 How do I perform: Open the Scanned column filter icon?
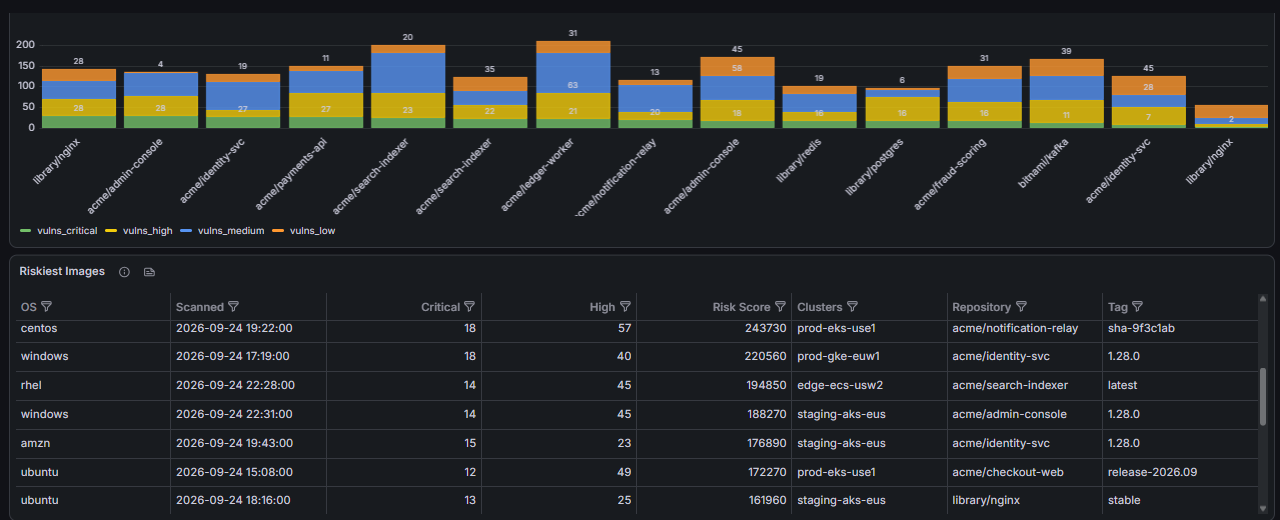[234, 307]
